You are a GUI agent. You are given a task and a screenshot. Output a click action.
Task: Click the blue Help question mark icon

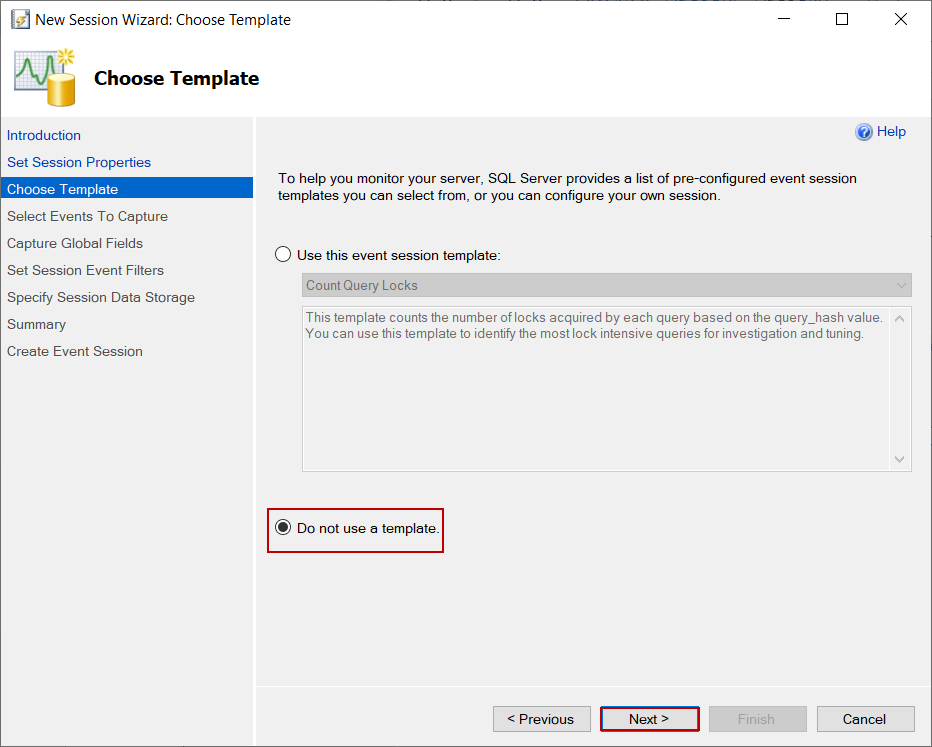click(x=864, y=132)
